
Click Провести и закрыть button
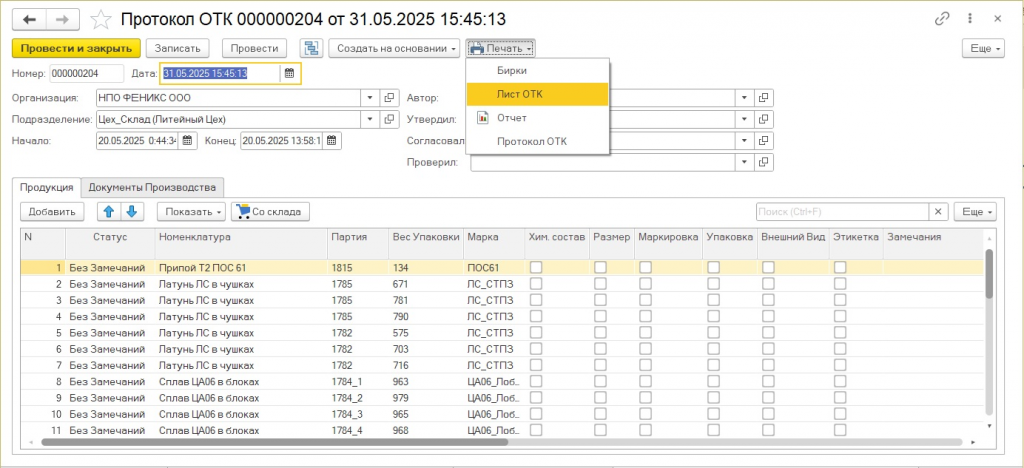(76, 48)
